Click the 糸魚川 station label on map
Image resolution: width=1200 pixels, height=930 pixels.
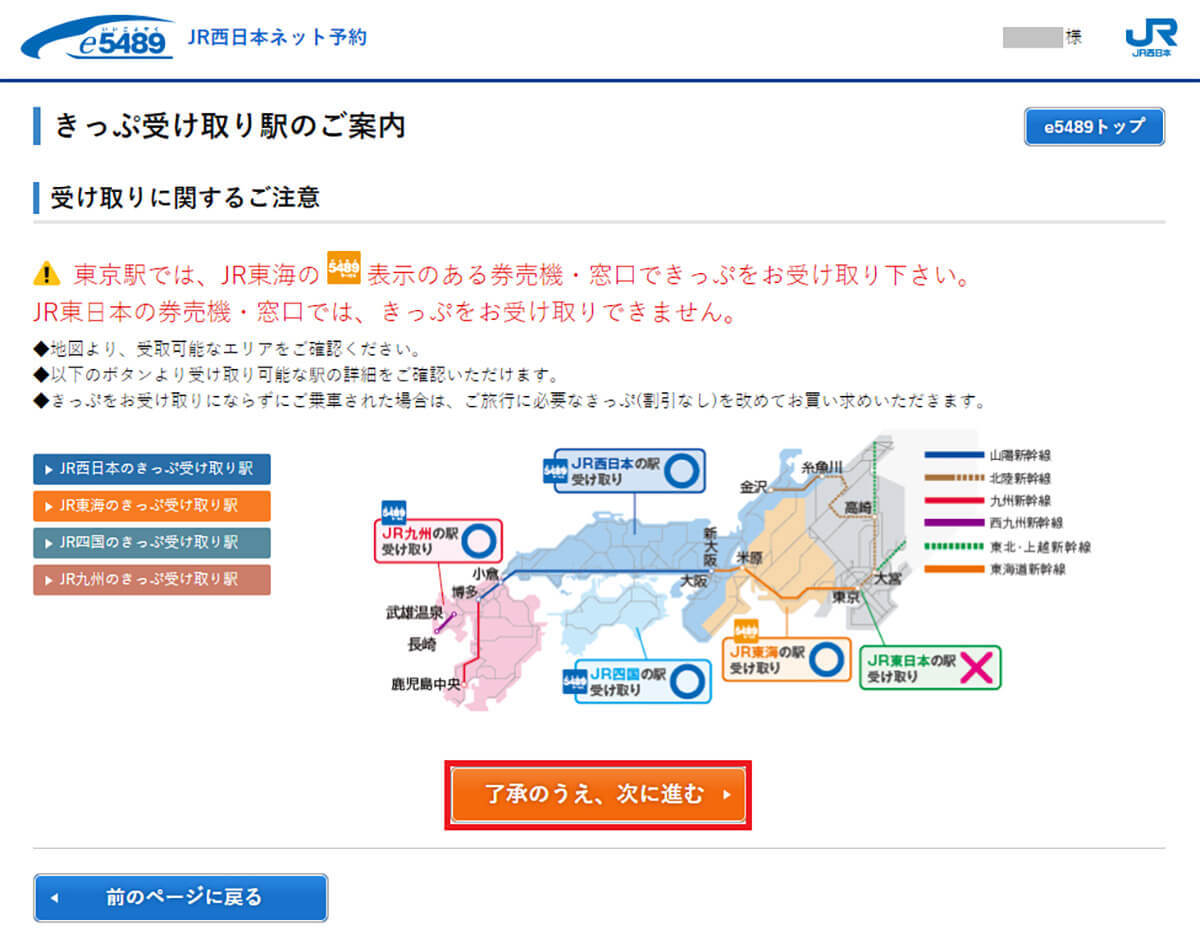point(822,468)
